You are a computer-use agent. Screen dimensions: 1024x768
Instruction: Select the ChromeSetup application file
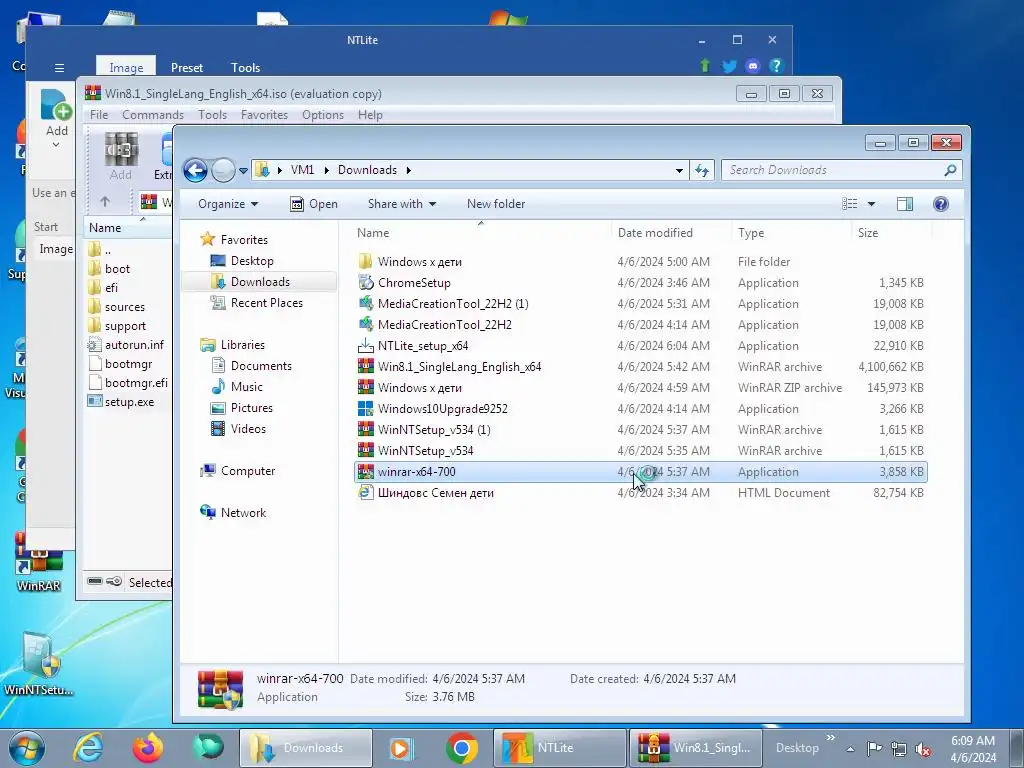coord(640,283)
